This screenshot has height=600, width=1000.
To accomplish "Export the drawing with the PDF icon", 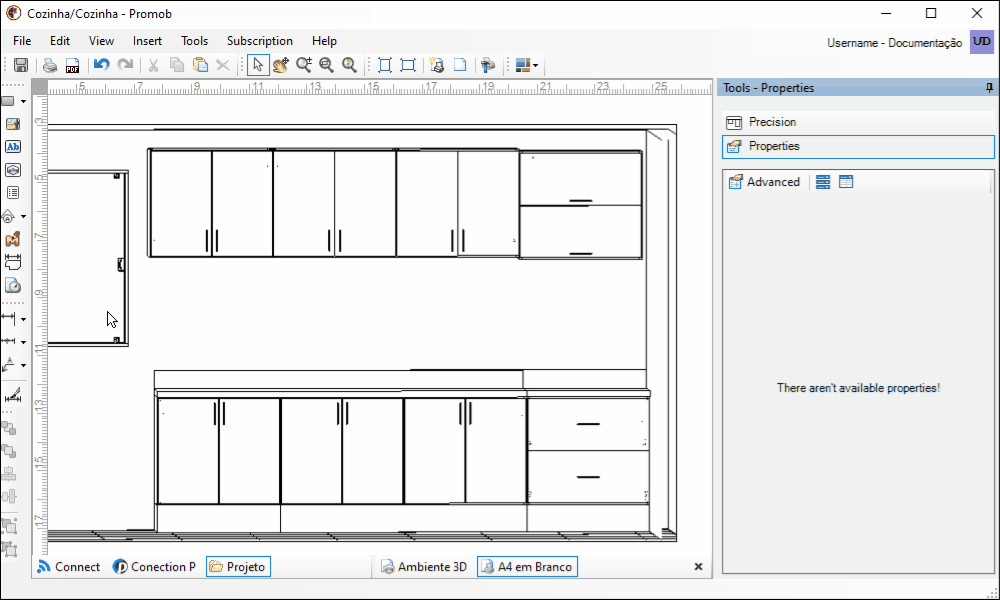I will pos(72,65).
